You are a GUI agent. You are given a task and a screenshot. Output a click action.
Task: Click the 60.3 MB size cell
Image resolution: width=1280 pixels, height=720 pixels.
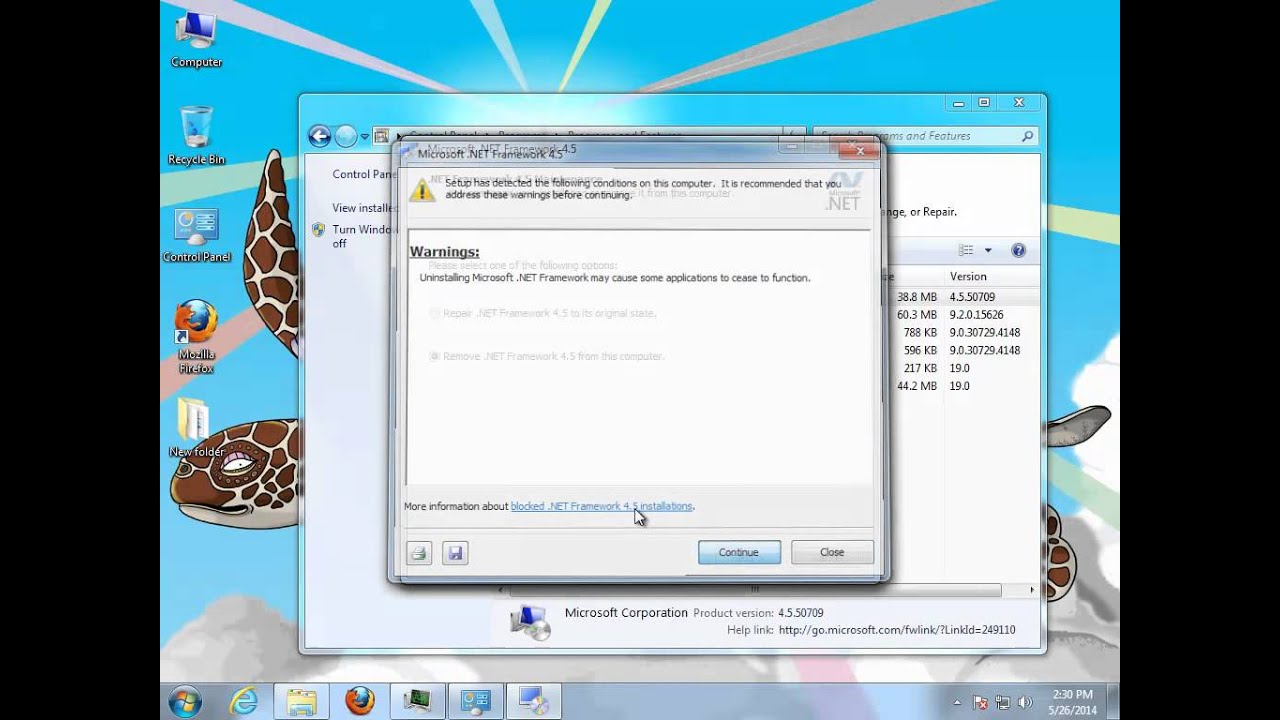tap(917, 315)
